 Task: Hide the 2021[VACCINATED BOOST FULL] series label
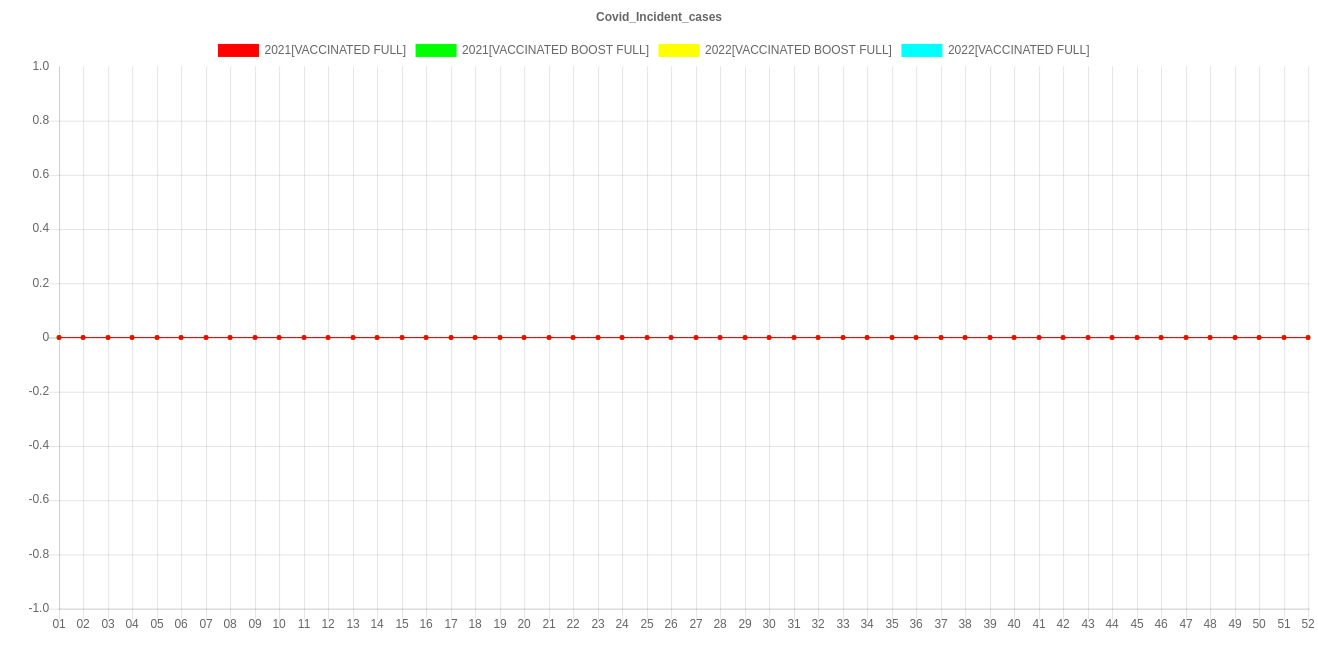coord(555,50)
